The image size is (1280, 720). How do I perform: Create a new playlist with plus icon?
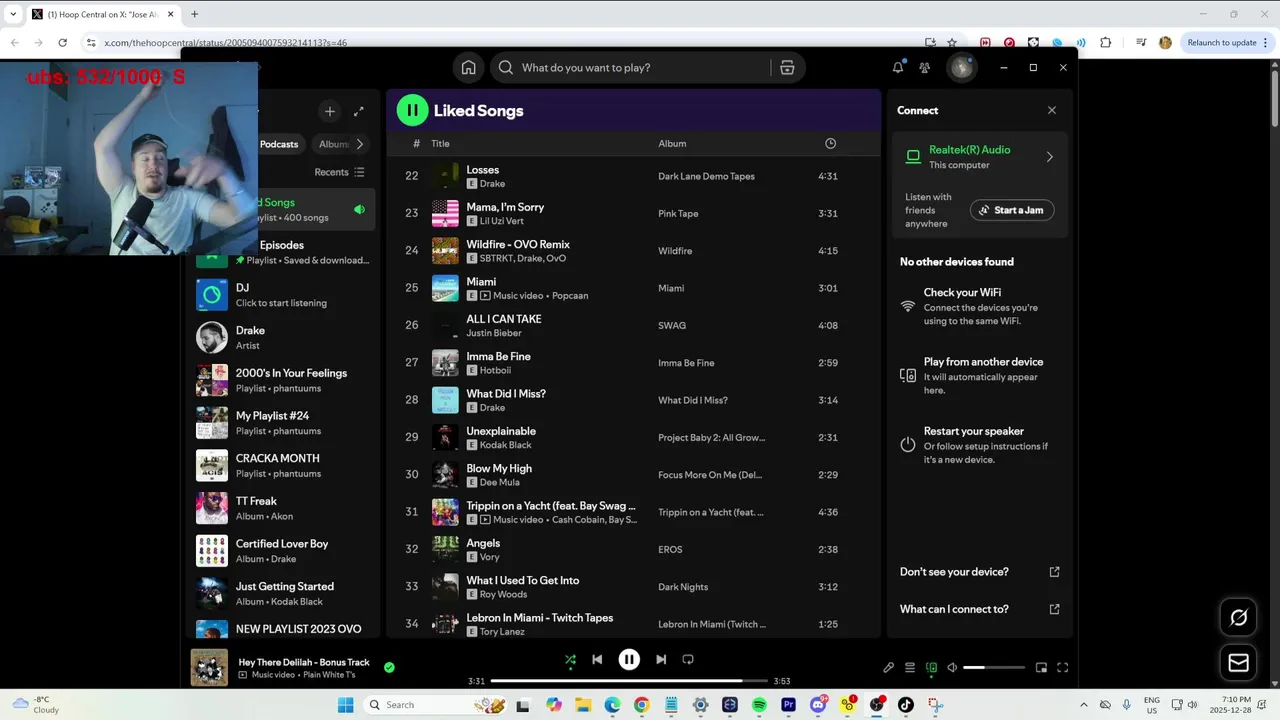(329, 111)
